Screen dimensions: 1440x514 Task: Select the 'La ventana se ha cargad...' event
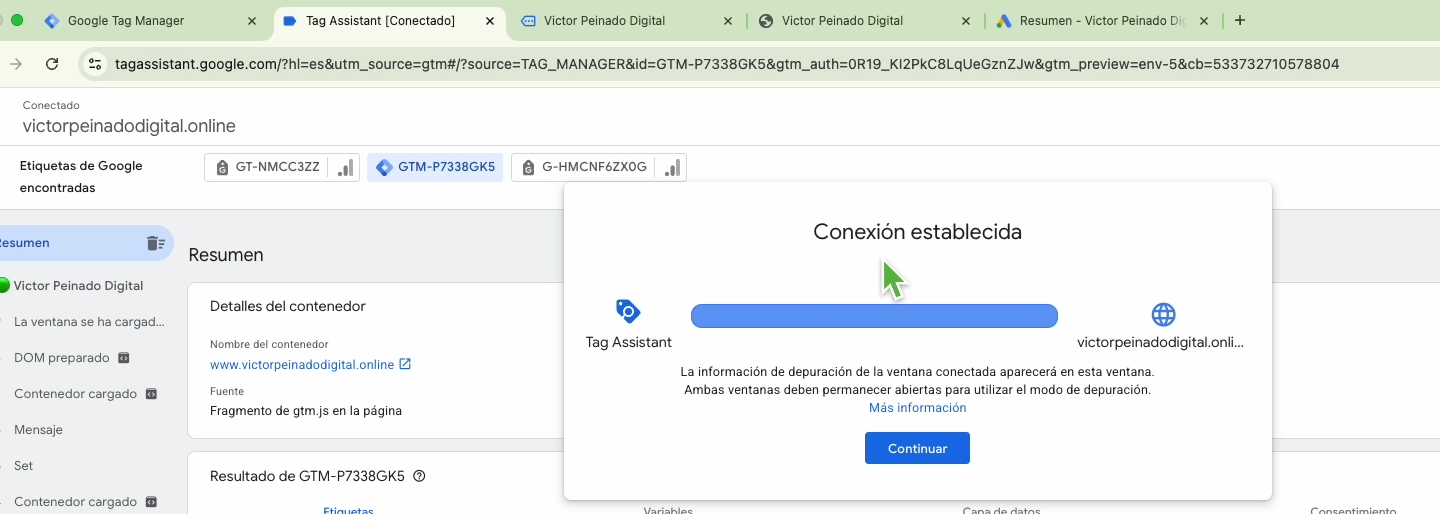(89, 322)
